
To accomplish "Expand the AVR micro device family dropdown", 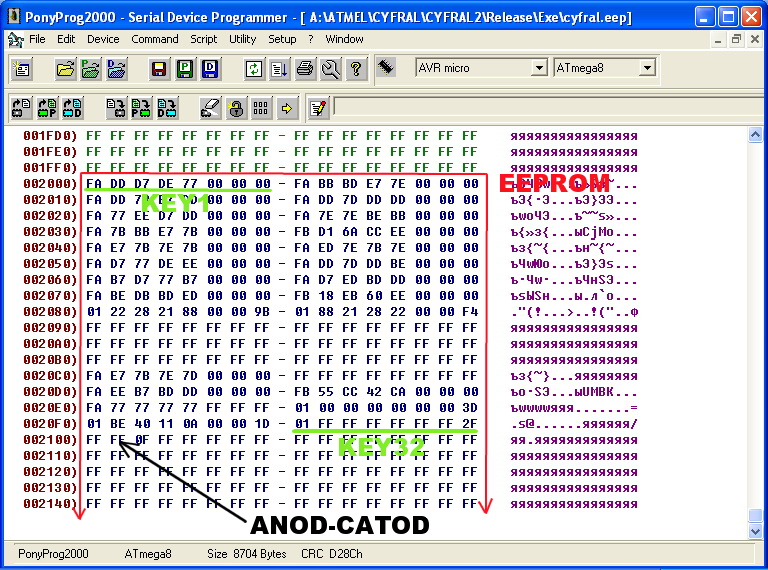I will [x=539, y=68].
